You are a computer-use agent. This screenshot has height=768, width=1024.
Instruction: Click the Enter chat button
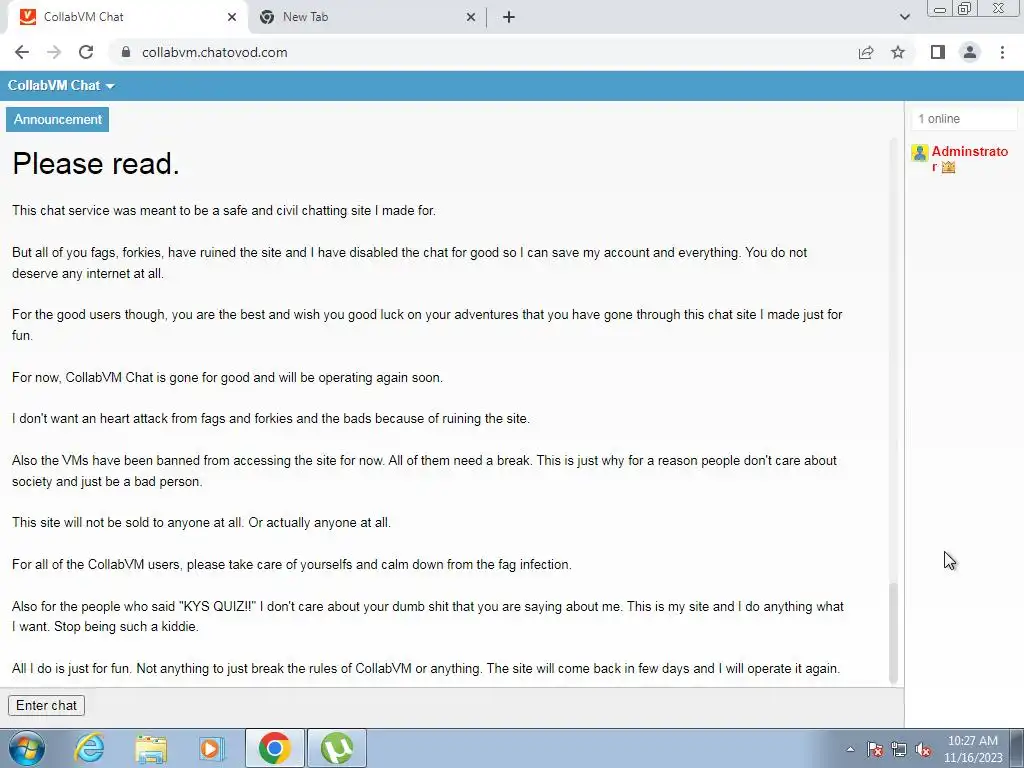point(46,705)
